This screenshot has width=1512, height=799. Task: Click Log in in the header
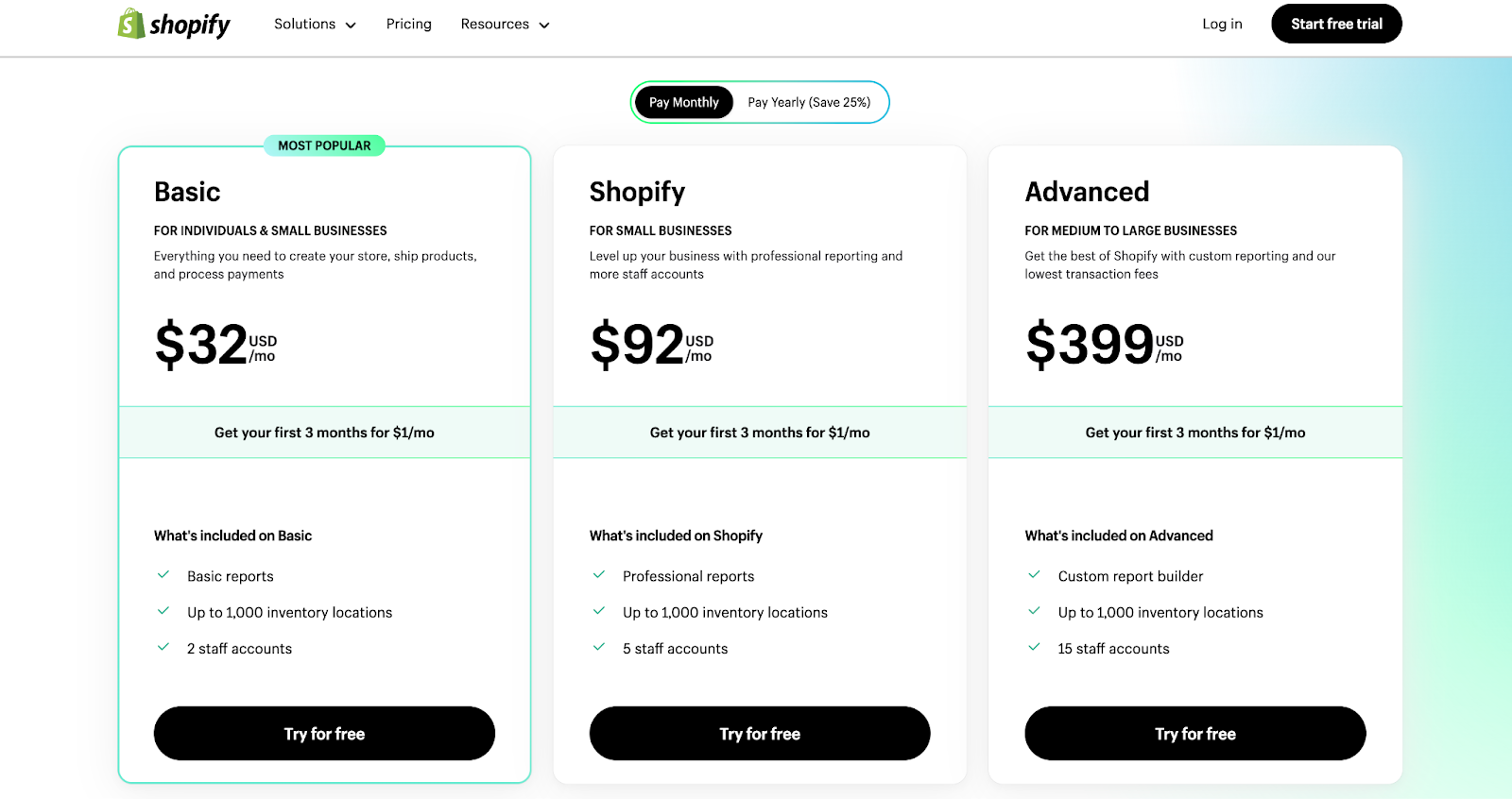point(1222,25)
